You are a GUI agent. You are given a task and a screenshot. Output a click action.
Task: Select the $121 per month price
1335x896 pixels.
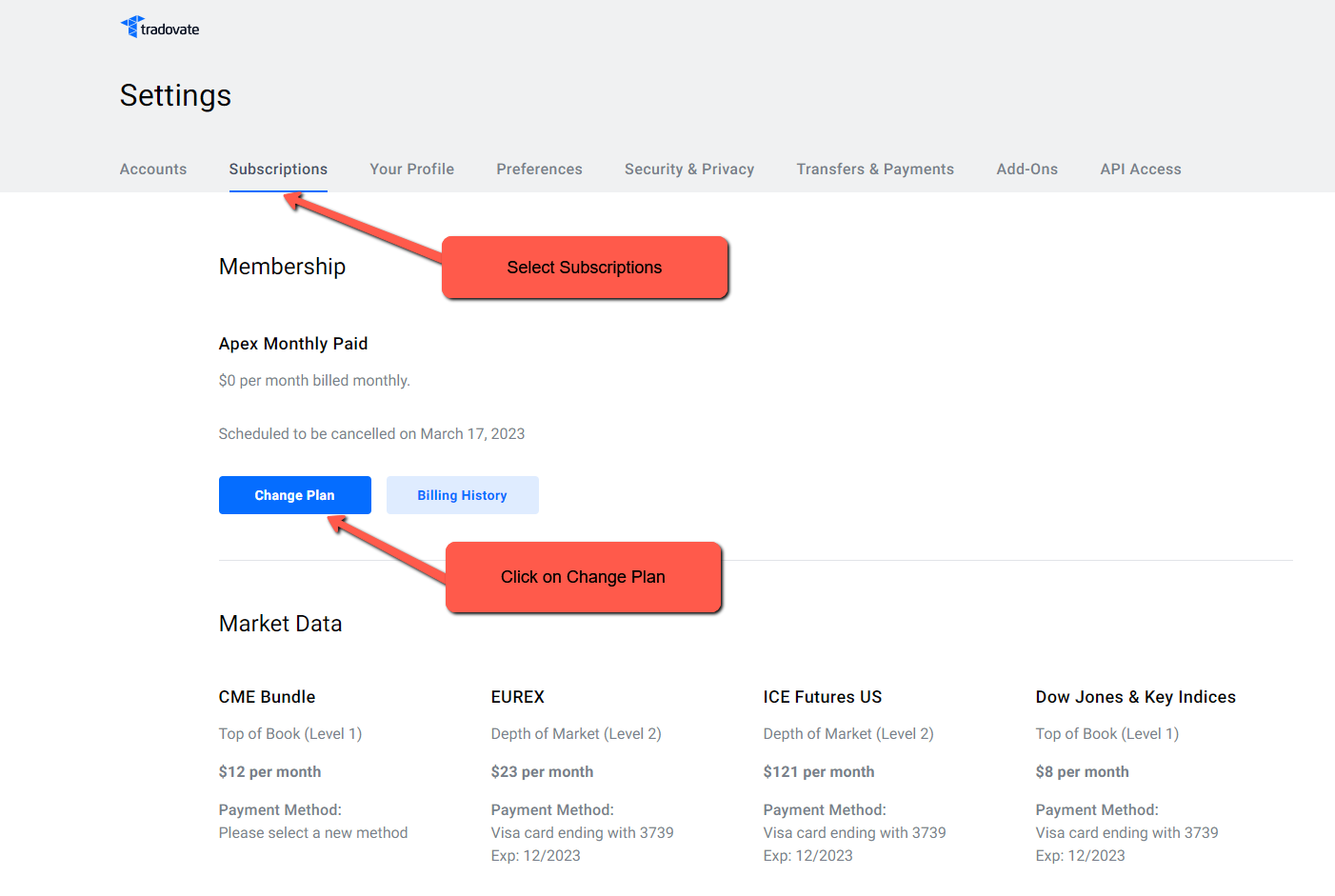pos(819,772)
